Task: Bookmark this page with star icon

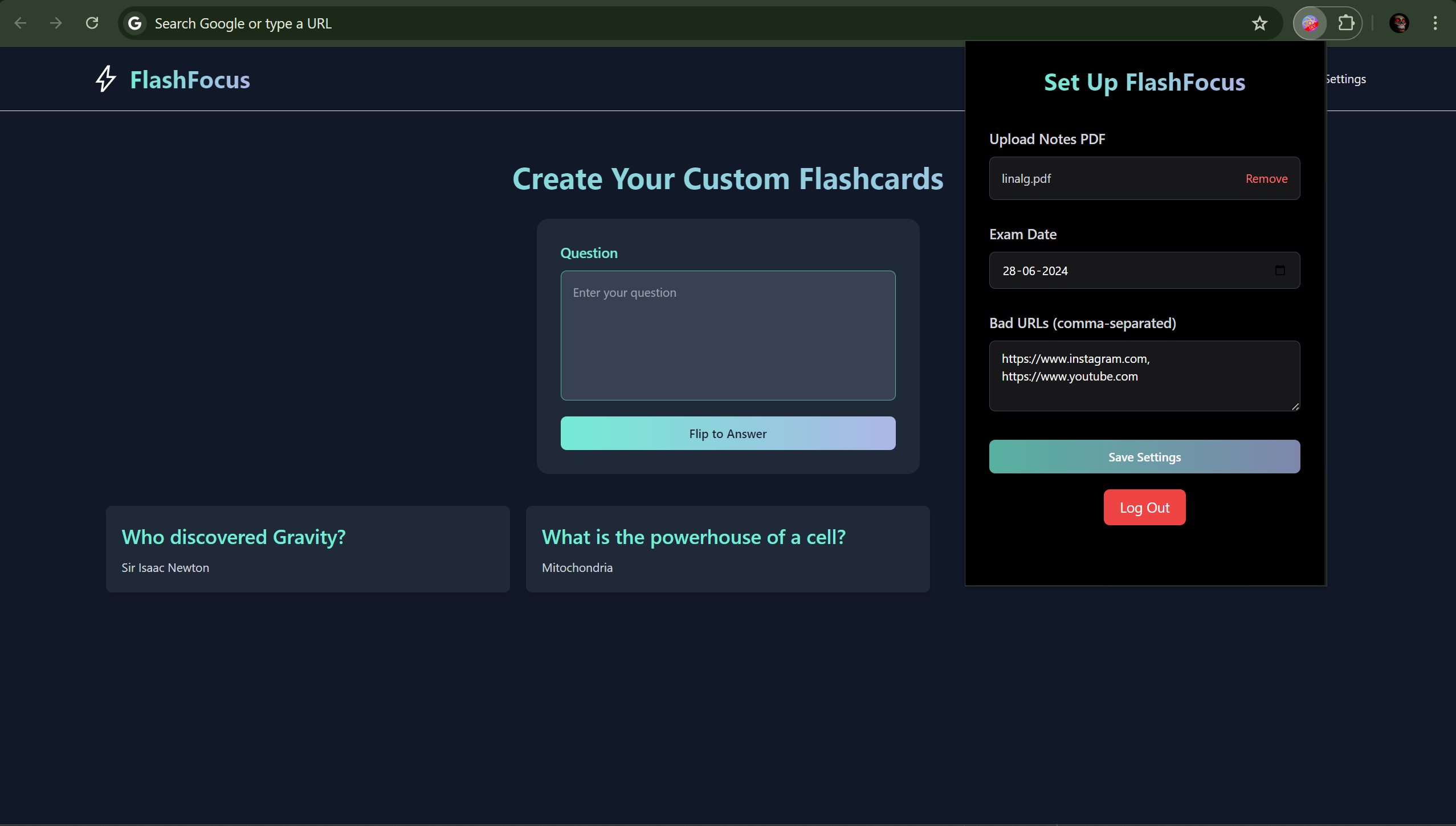Action: 1259,23
